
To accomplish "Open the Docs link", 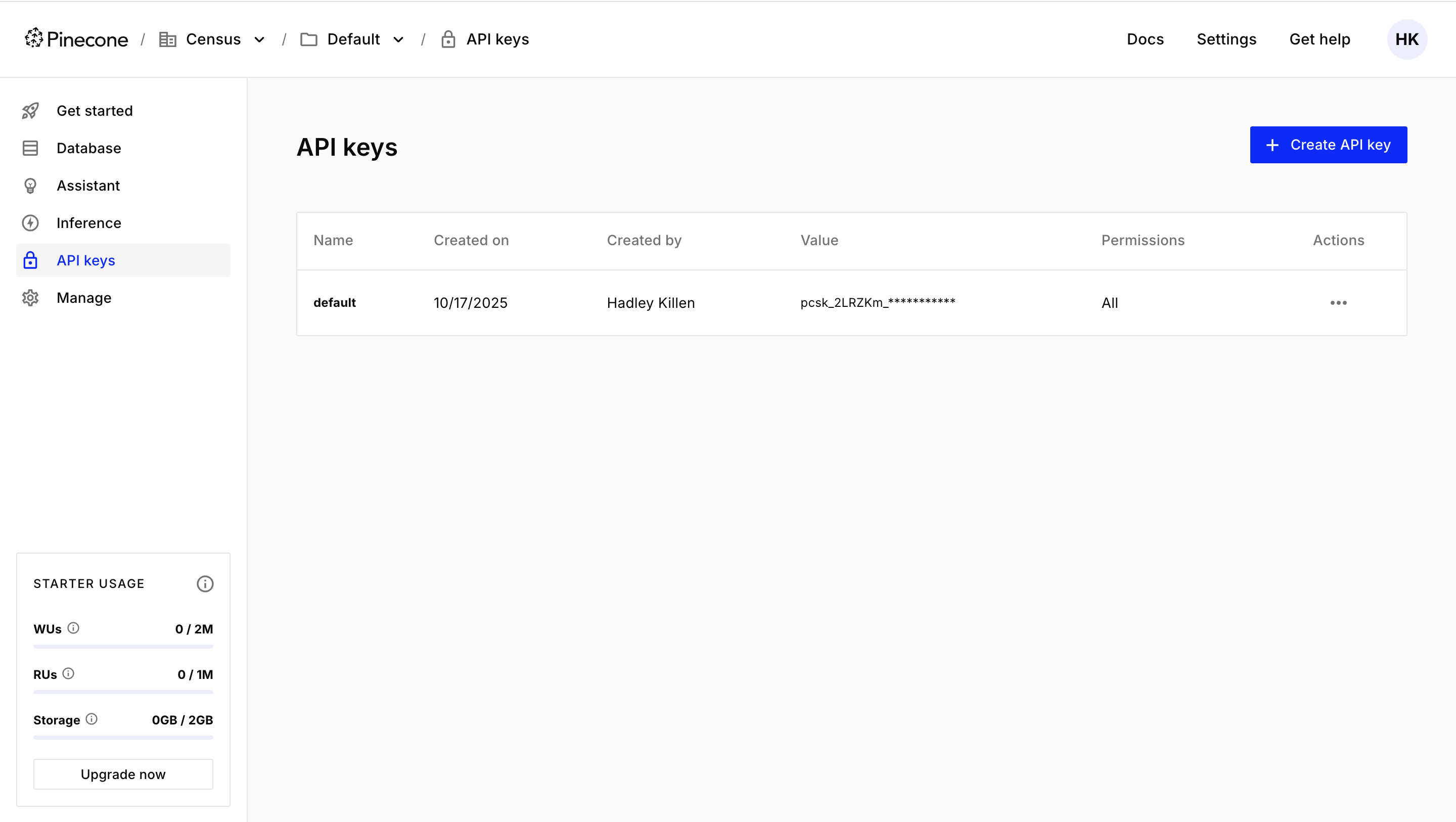I will click(x=1145, y=39).
